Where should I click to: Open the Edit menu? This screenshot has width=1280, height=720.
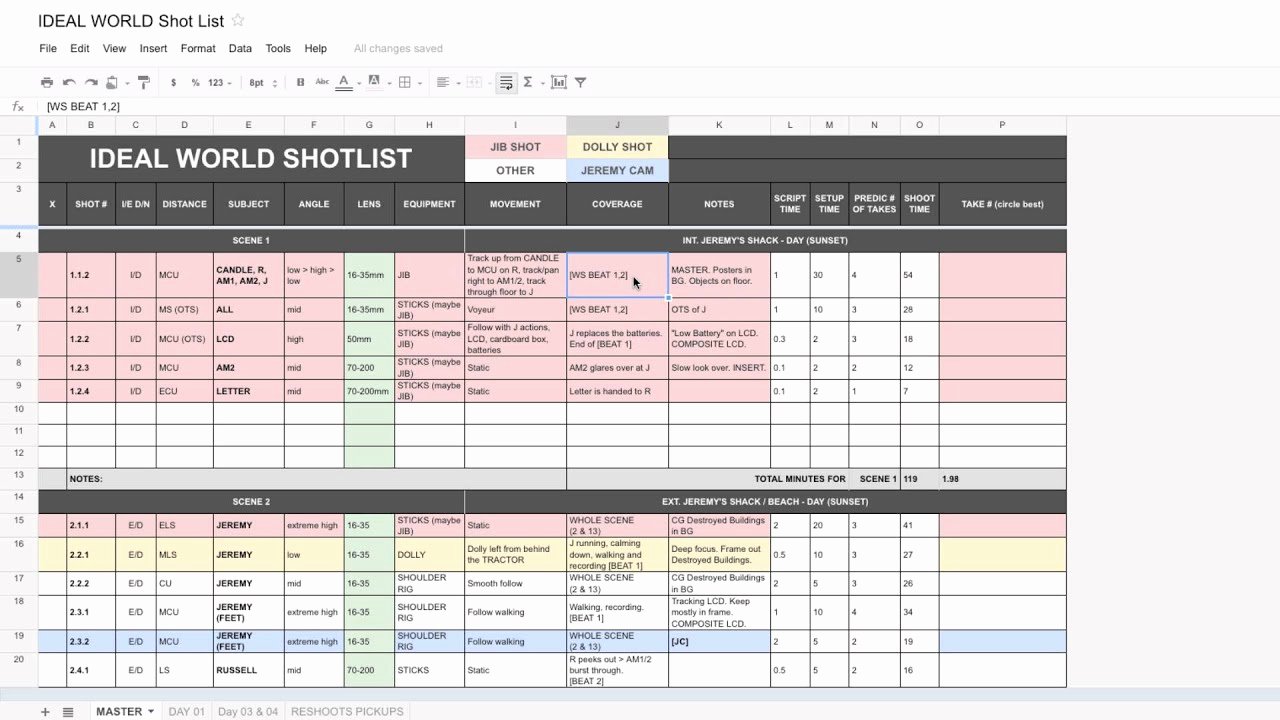point(80,48)
